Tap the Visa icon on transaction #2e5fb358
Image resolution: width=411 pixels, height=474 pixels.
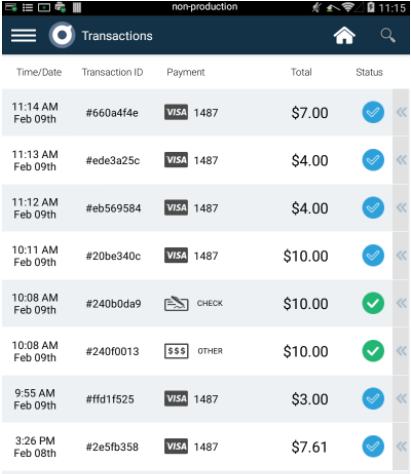coord(176,446)
